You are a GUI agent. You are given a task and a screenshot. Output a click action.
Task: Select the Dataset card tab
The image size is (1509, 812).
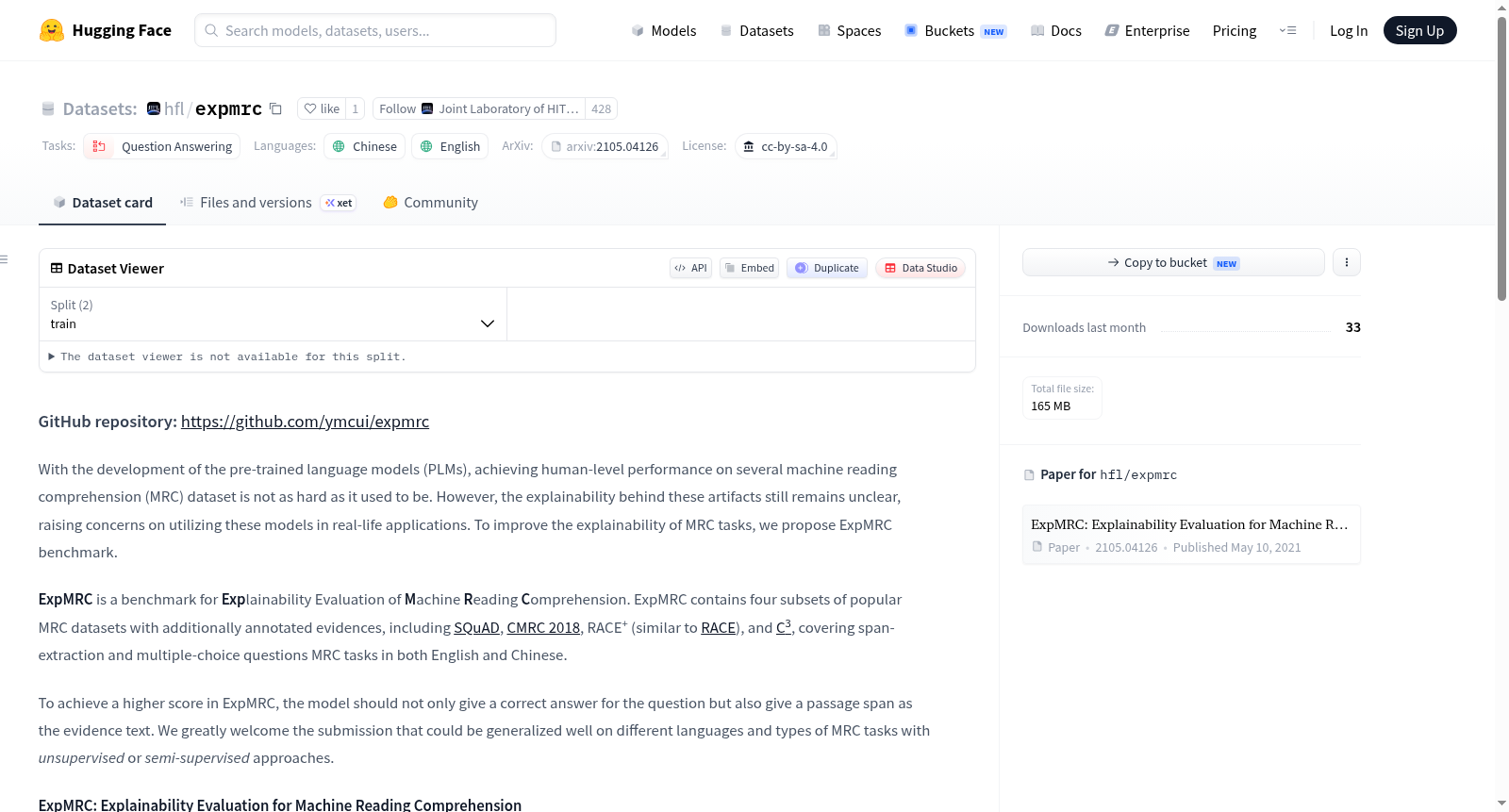(x=102, y=202)
